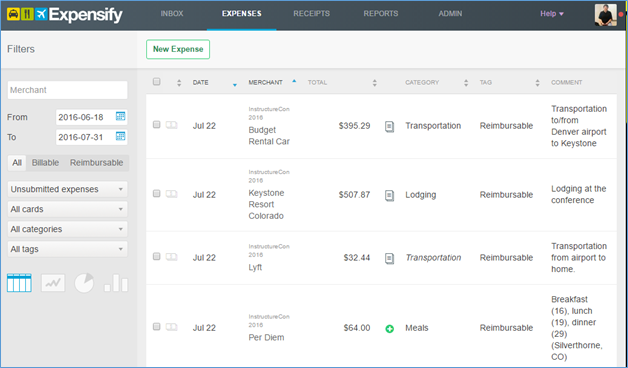Check the Budget Rental Car expense

pyautogui.click(x=157, y=125)
